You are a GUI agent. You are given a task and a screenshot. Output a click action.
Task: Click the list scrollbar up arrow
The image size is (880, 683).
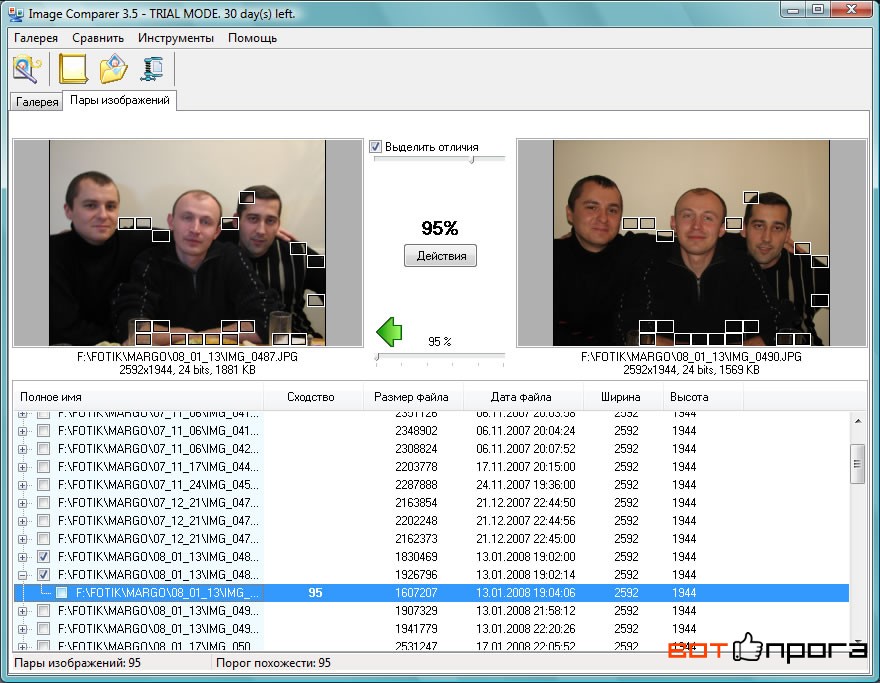(x=858, y=421)
